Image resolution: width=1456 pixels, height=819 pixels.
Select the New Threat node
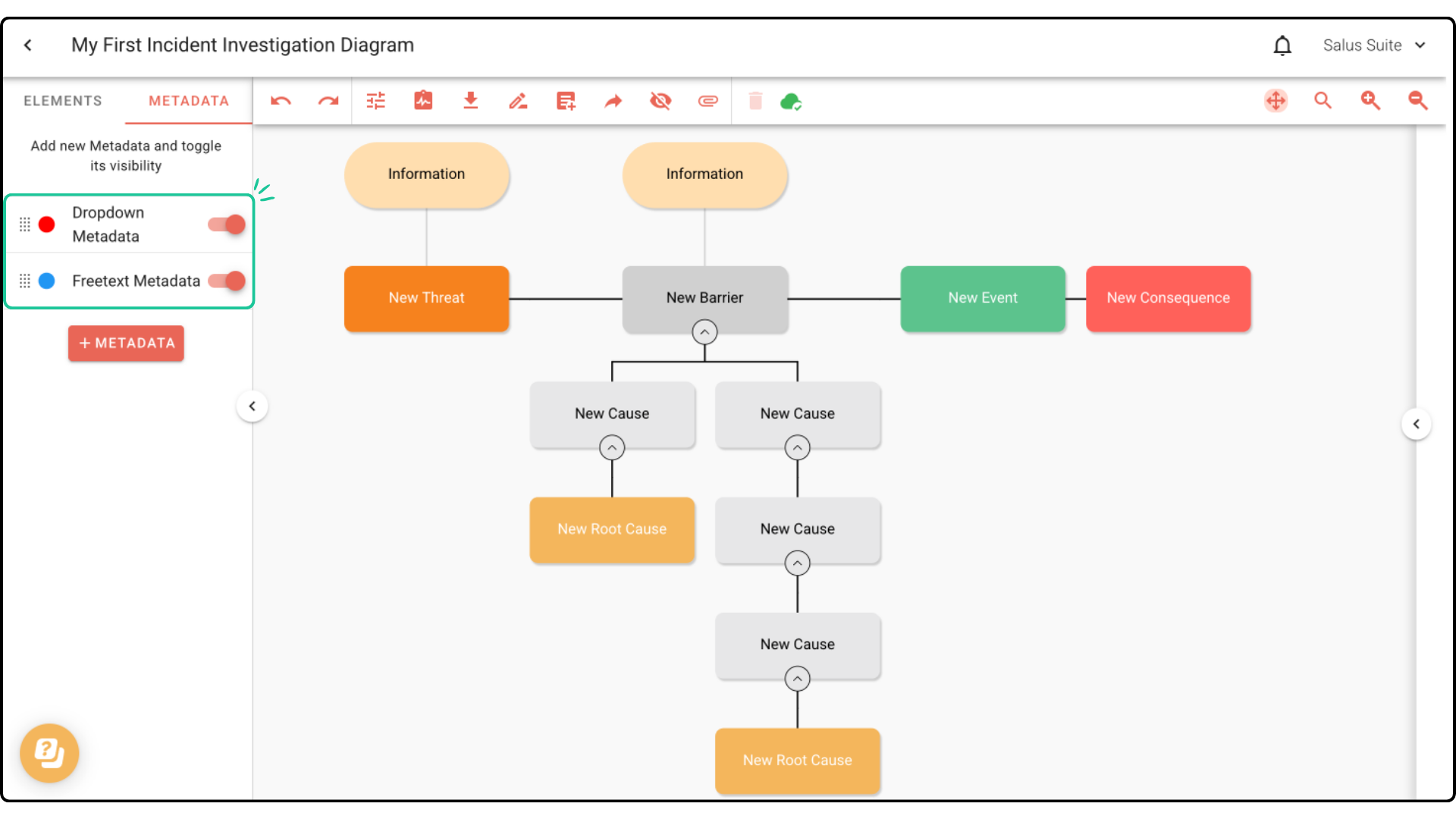(x=426, y=298)
